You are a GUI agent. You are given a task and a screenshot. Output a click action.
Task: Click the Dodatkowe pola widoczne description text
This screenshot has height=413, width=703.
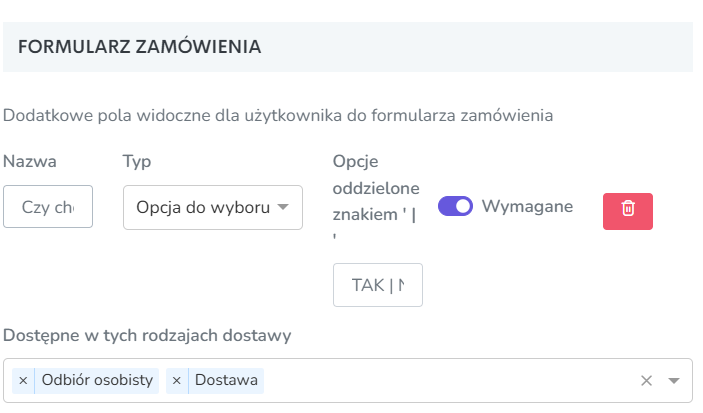tap(278, 116)
